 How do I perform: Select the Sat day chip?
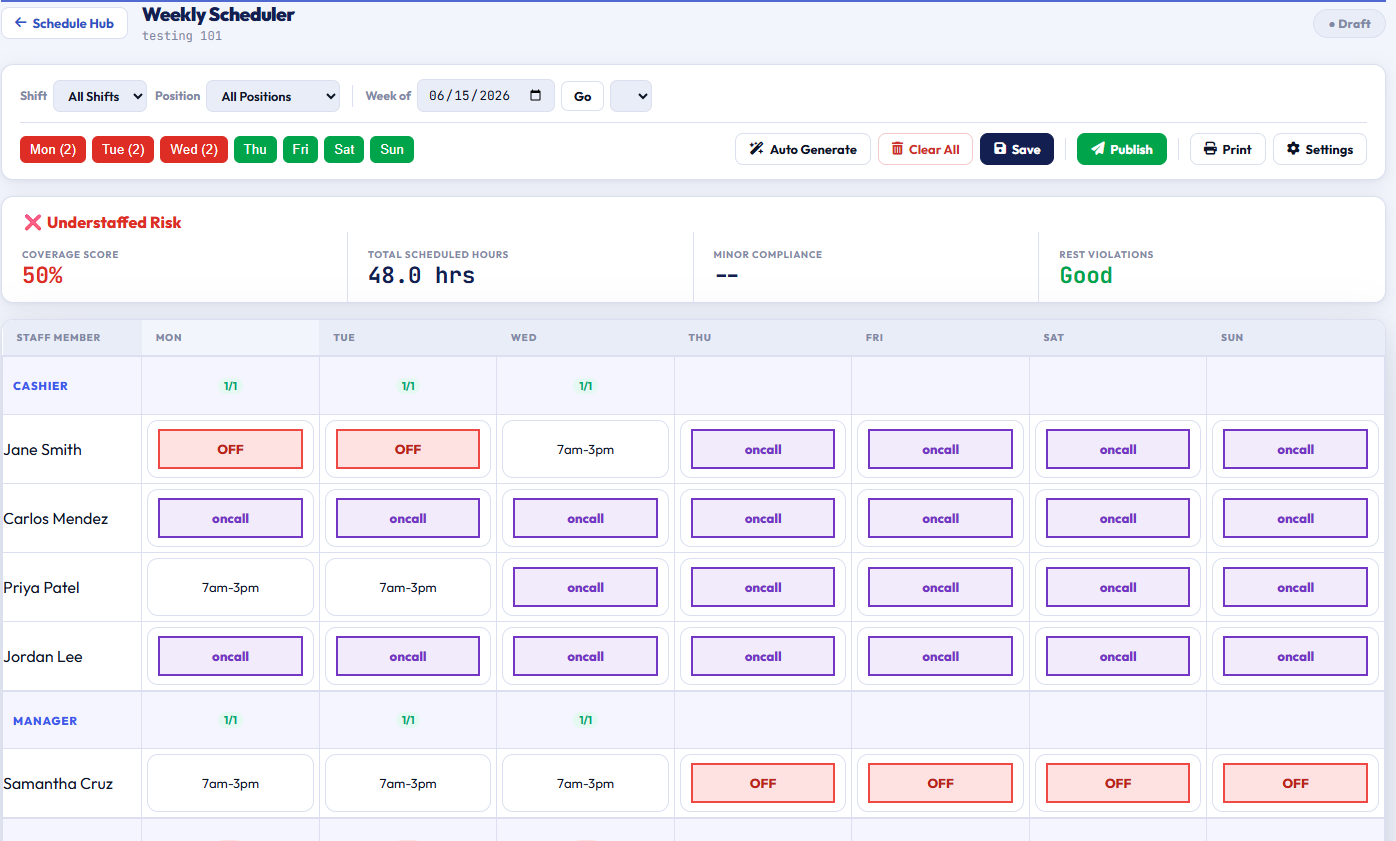344,149
